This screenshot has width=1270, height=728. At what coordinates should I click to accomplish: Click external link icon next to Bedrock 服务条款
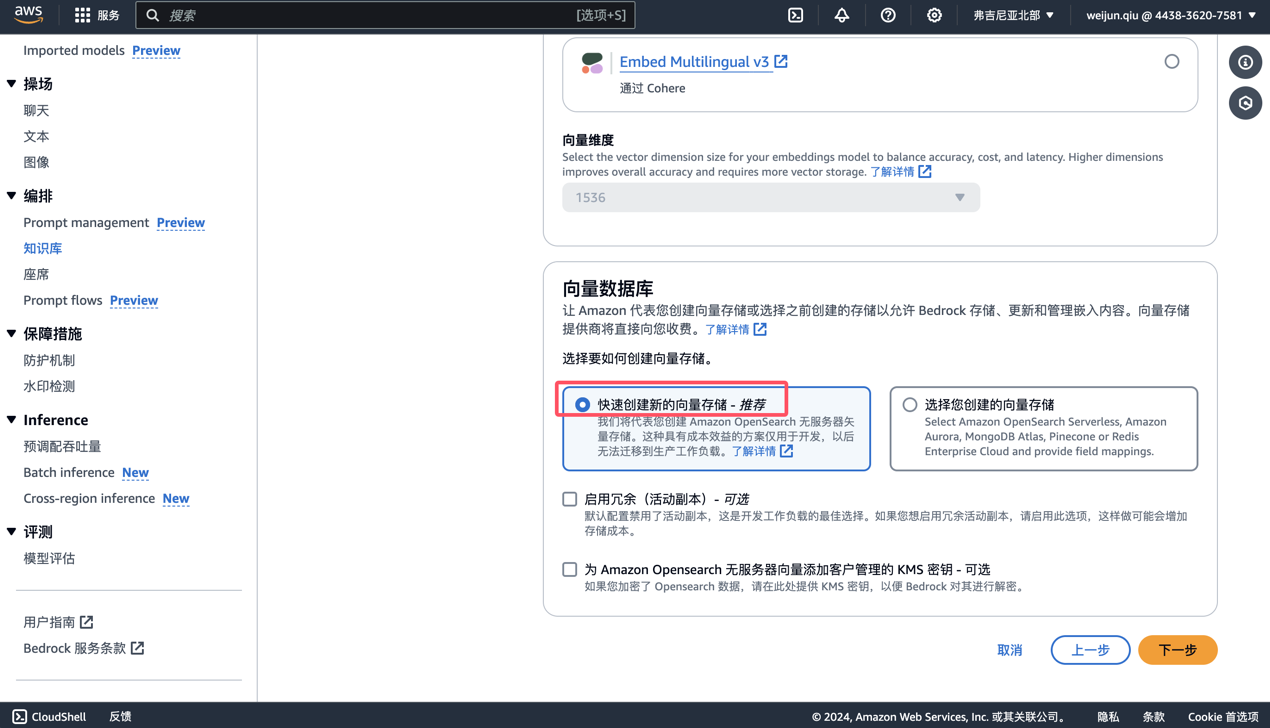pyautogui.click(x=137, y=648)
